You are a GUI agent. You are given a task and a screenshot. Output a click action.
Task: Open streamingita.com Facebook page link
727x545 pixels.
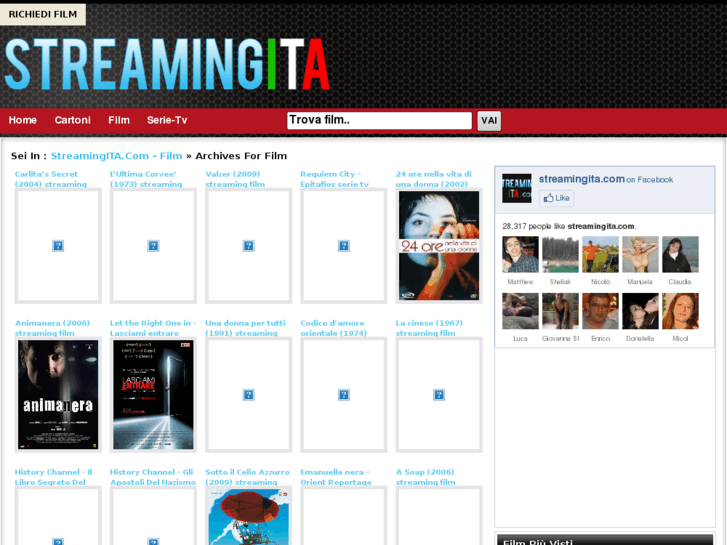pos(581,179)
